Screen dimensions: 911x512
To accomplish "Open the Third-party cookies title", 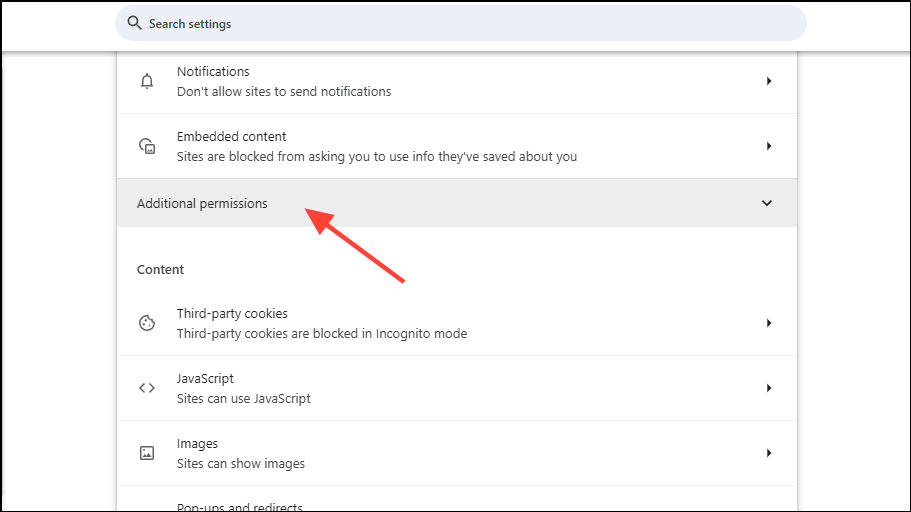I will (x=232, y=314).
